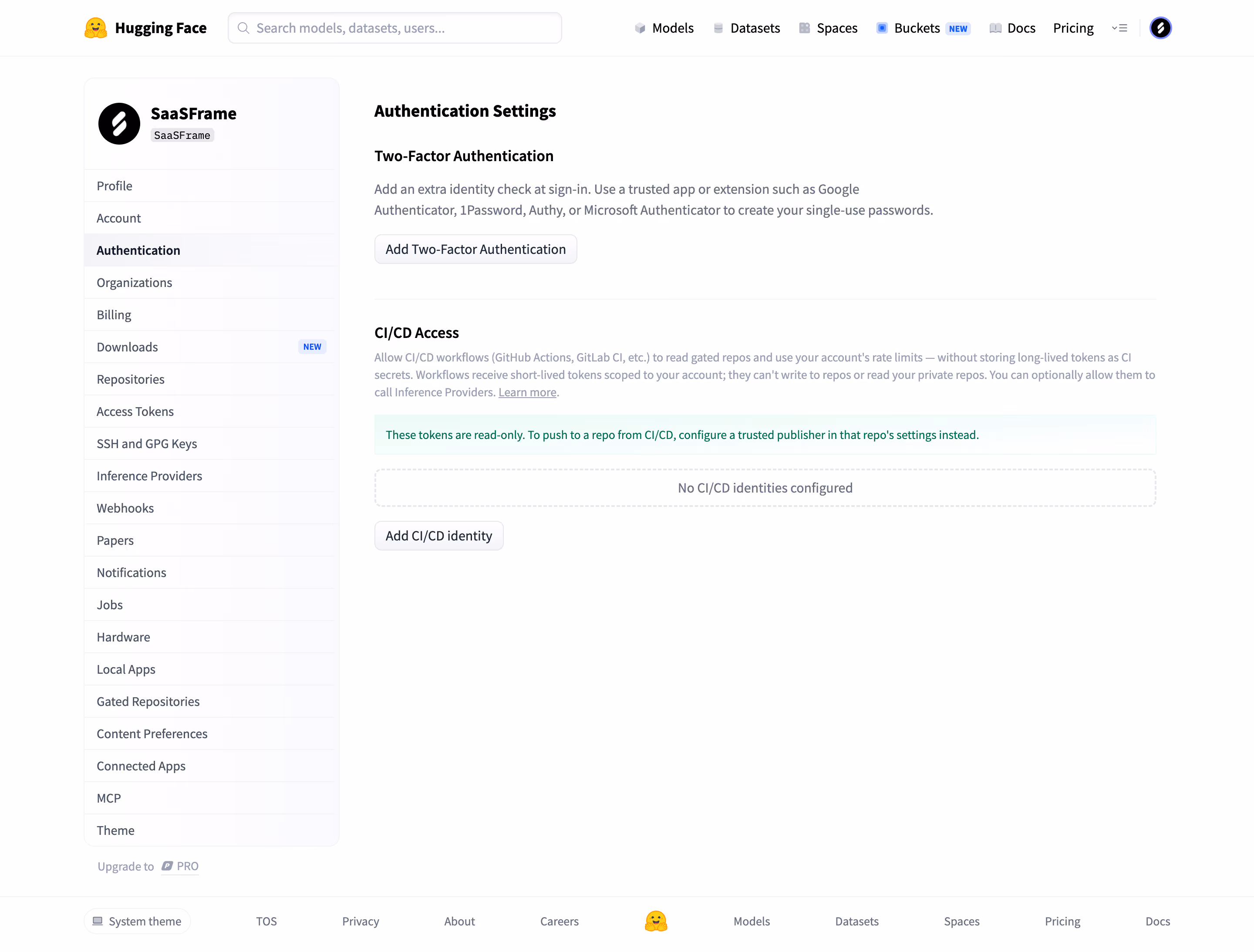Open the user avatar in top right
The height and width of the screenshot is (952, 1254).
[1160, 28]
